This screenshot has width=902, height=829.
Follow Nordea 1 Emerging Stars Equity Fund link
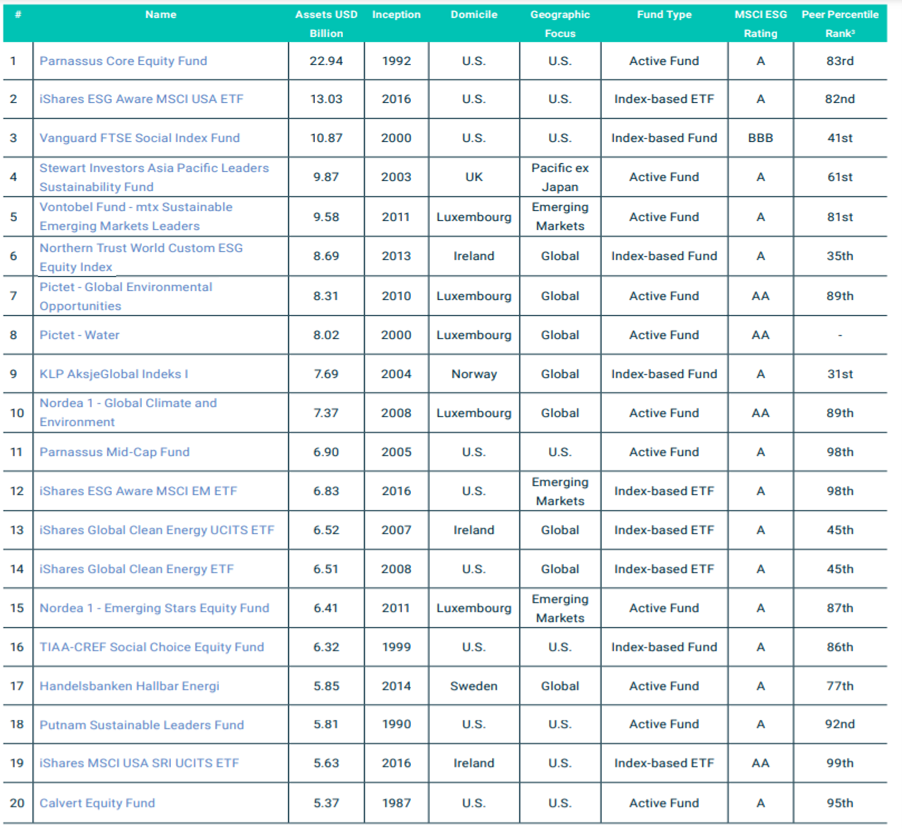(154, 608)
